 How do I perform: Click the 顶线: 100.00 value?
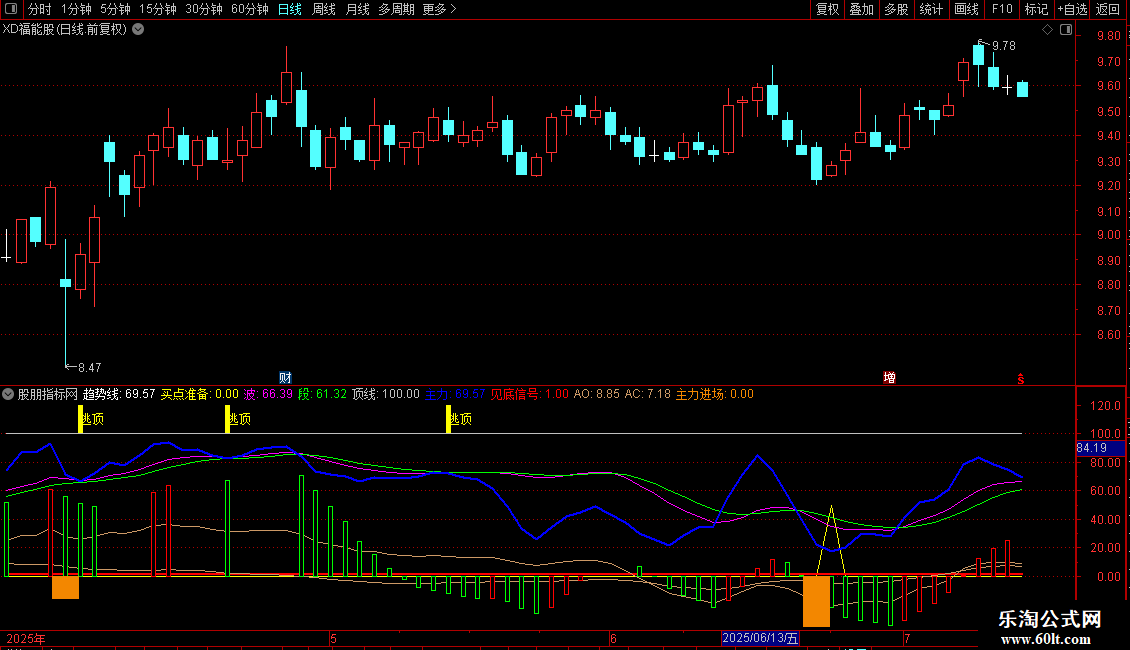[x=386, y=394]
